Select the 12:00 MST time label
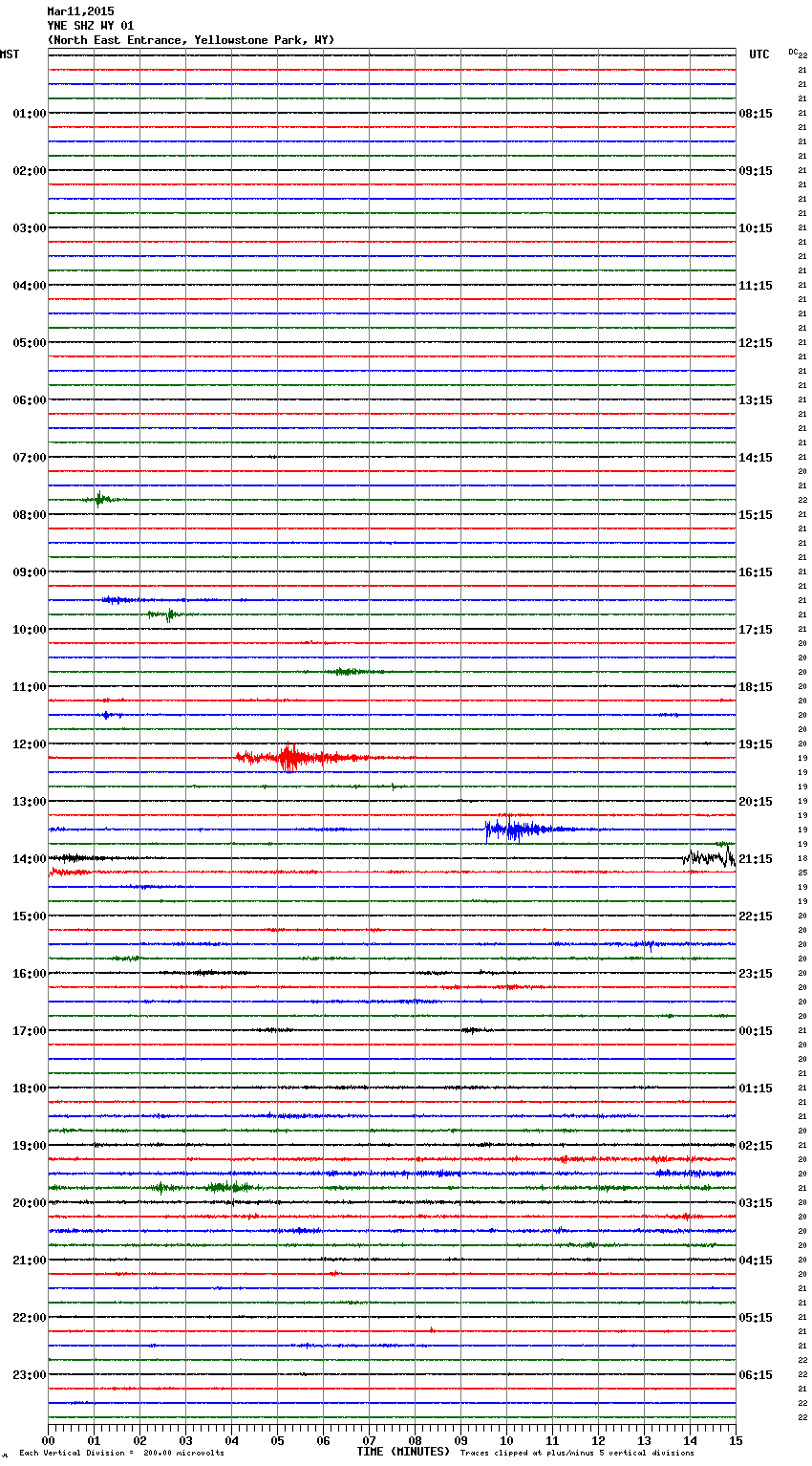Screen dimensions: 812x1466 click(29, 744)
